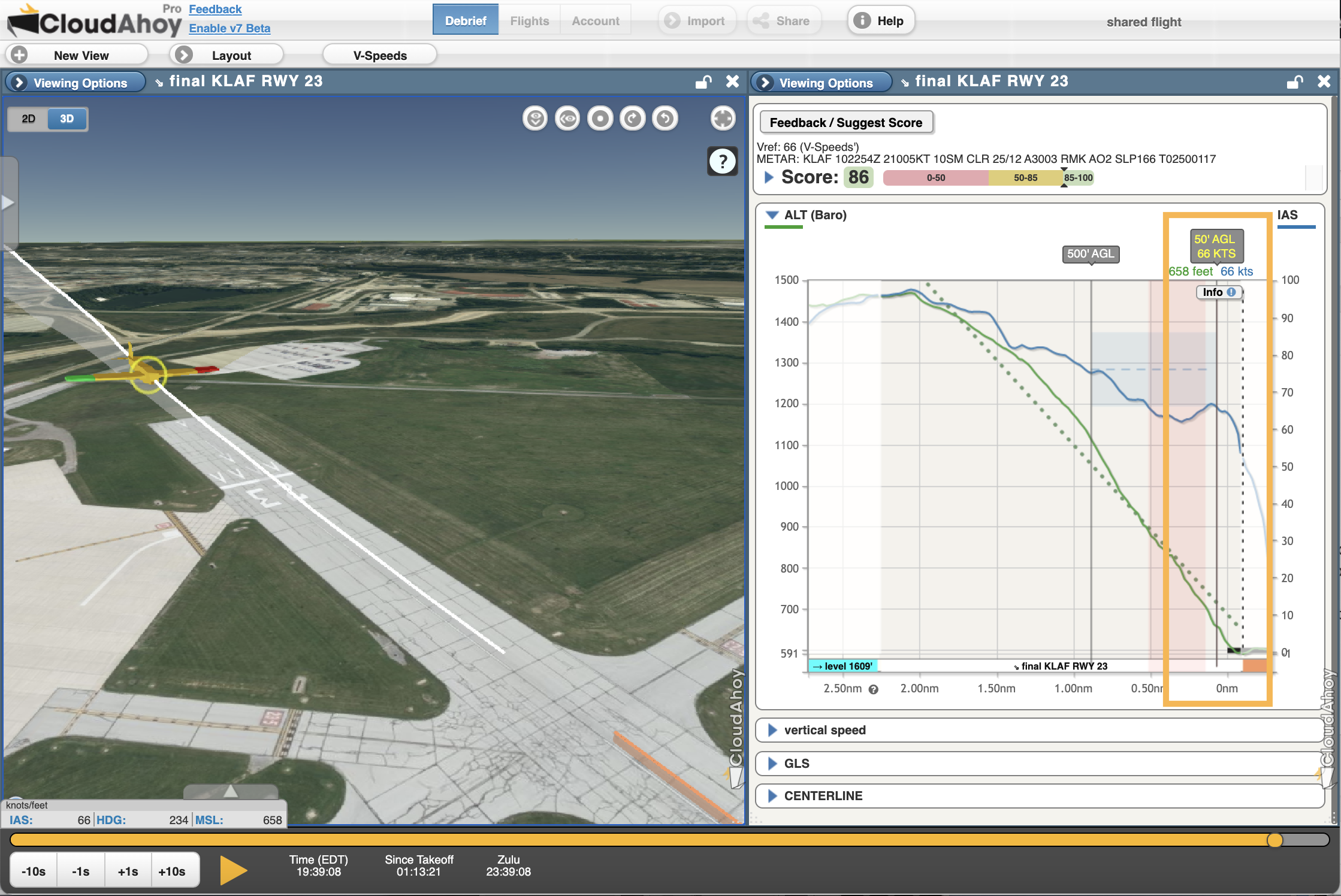Click the CloudAhoy logo
This screenshot has width=1341, height=896.
pos(95,22)
